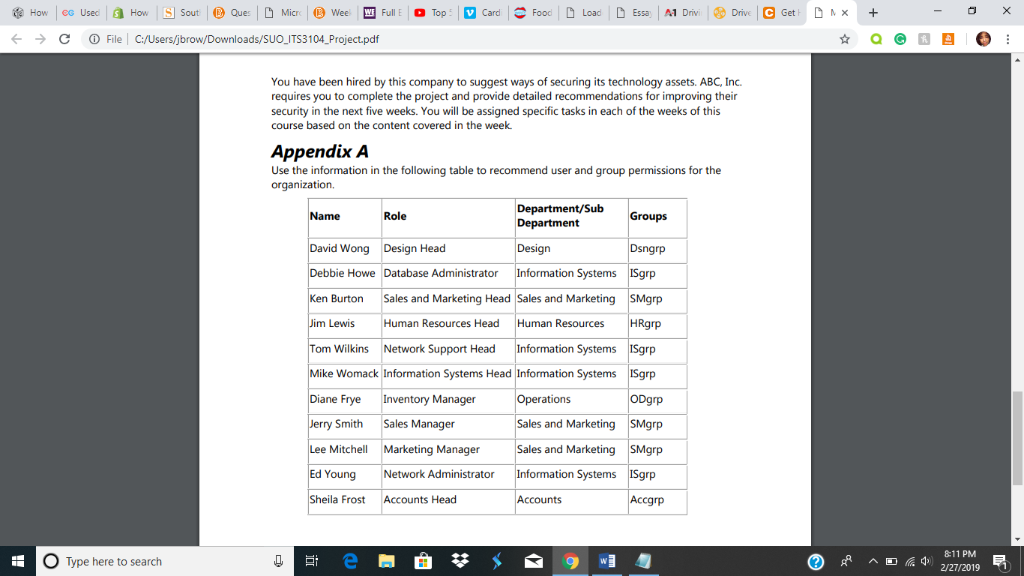Image resolution: width=1024 pixels, height=576 pixels.
Task: Open the Mail app from the taskbar
Action: point(533,561)
